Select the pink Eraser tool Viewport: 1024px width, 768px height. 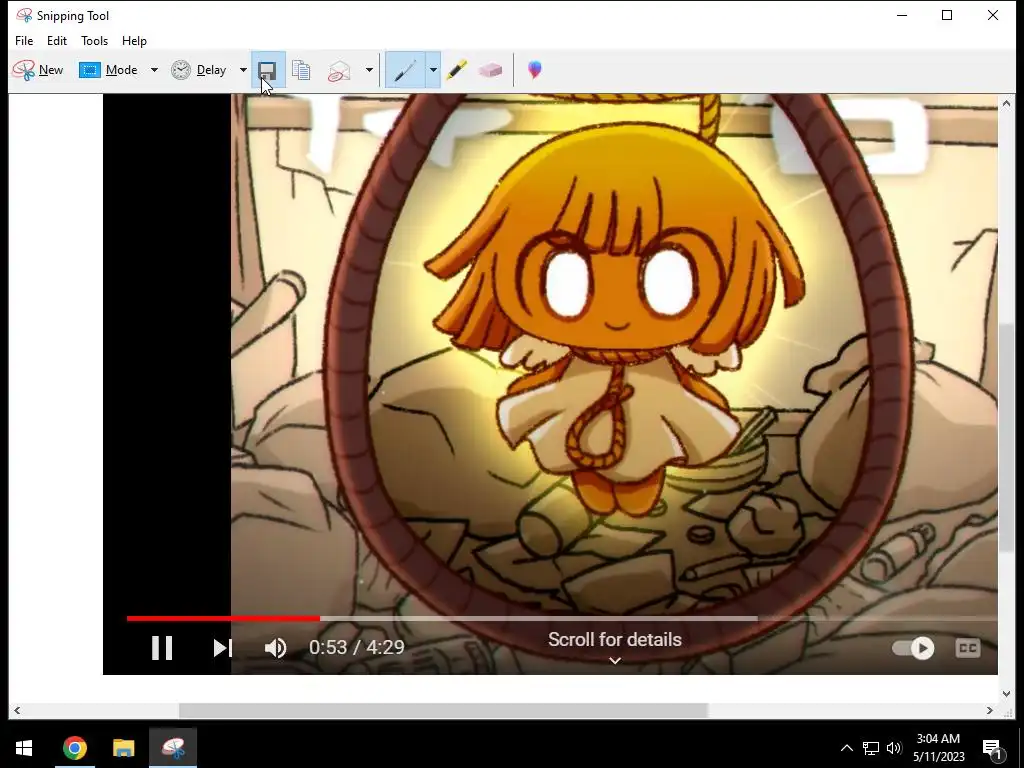pyautogui.click(x=490, y=70)
